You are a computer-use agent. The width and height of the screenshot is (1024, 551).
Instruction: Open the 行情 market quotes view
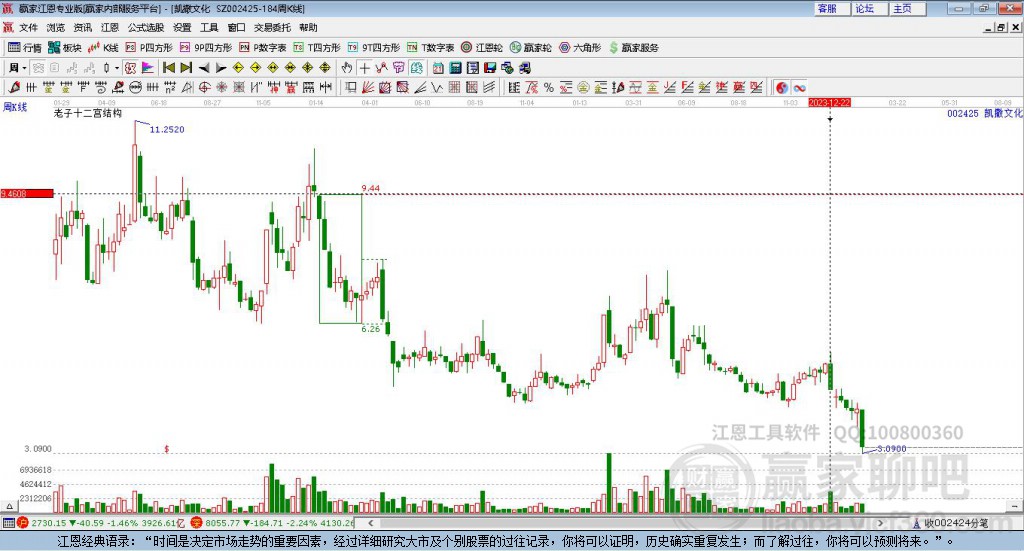24,48
